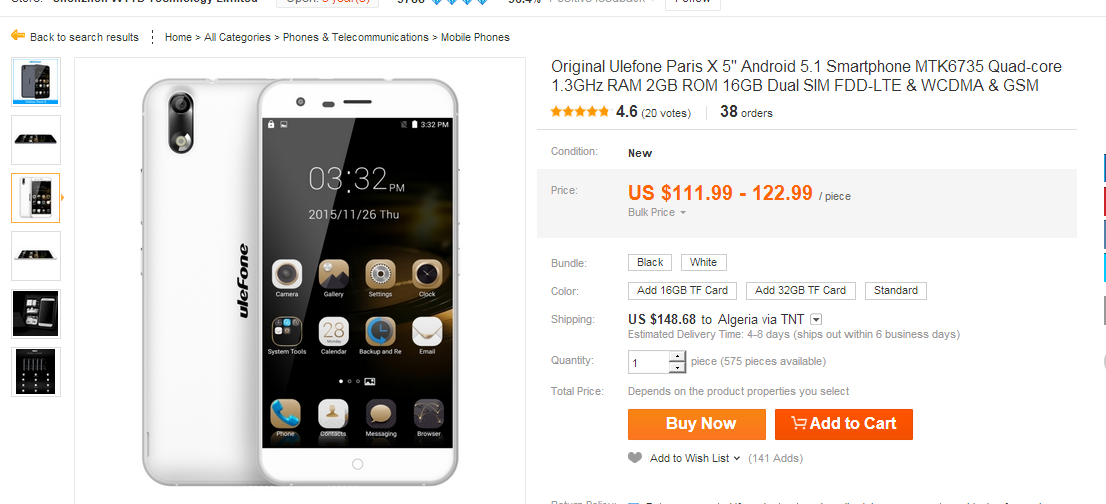The width and height of the screenshot is (1106, 504).
Task: Choose Add 32GB TF Card option
Action: click(801, 290)
